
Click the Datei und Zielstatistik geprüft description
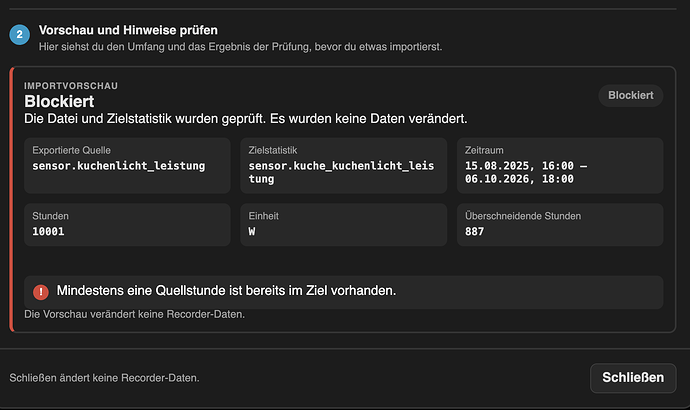[x=246, y=119]
